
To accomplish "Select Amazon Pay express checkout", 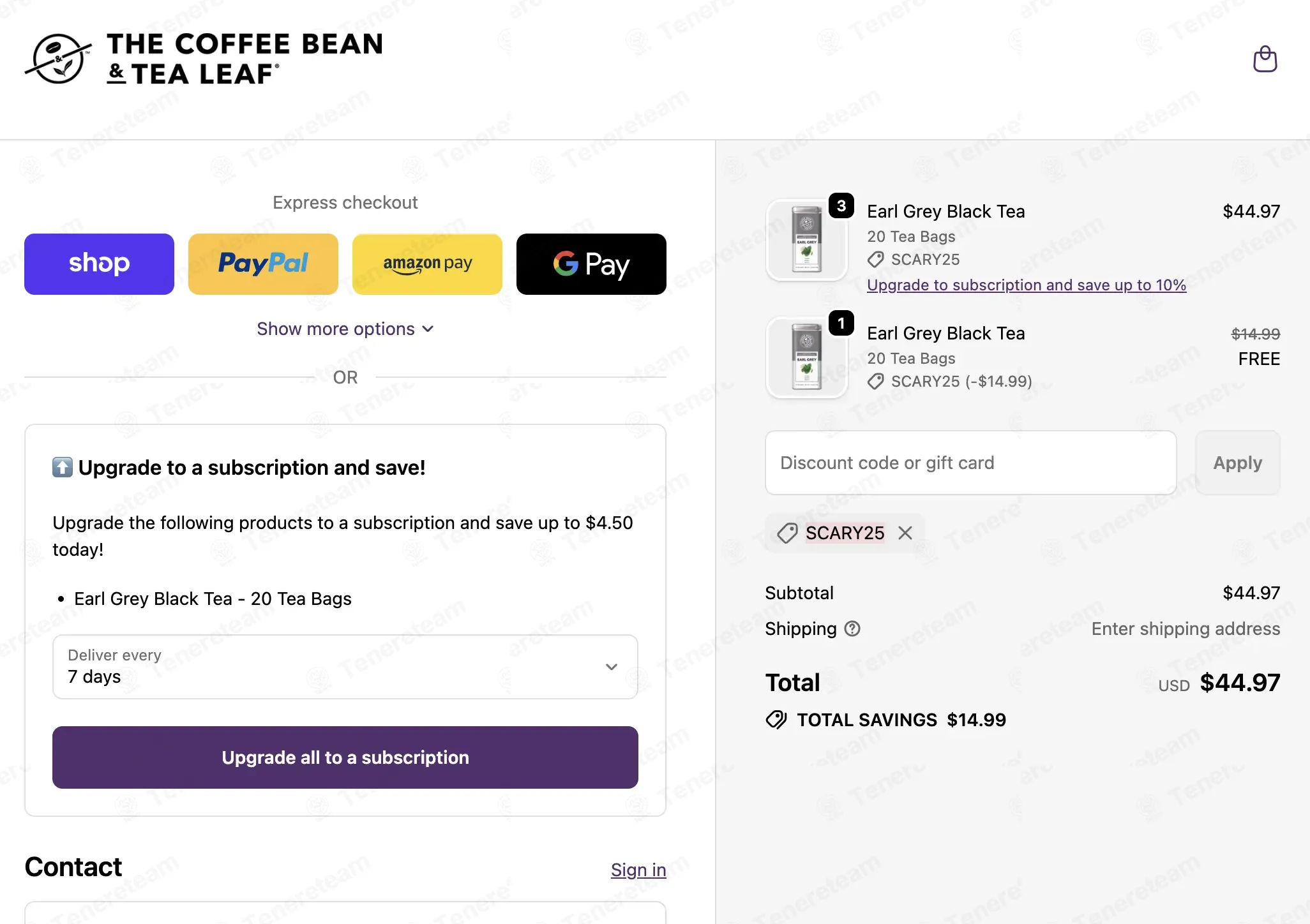I will [x=427, y=264].
